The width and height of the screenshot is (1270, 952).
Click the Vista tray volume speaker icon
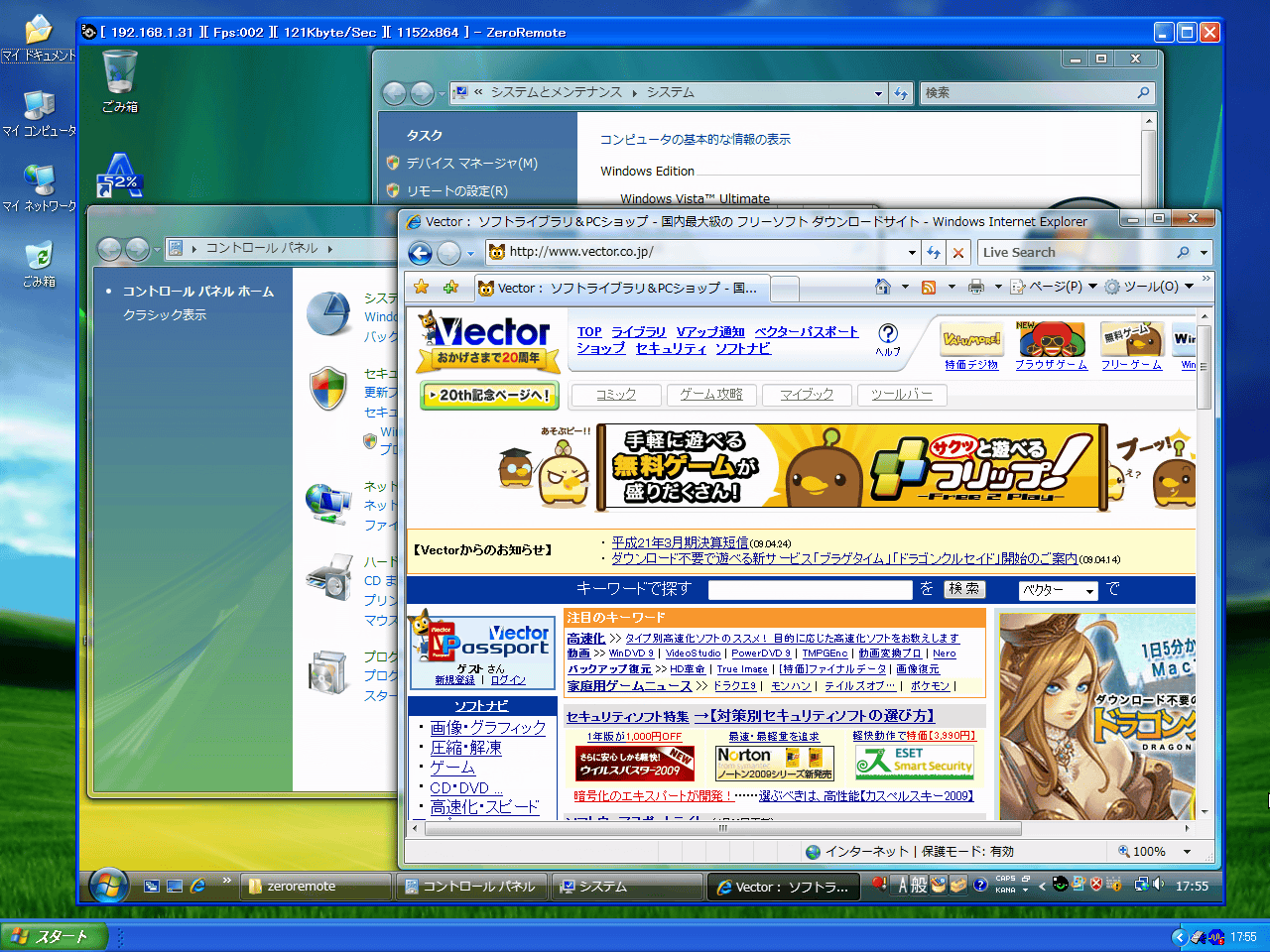point(1158,885)
